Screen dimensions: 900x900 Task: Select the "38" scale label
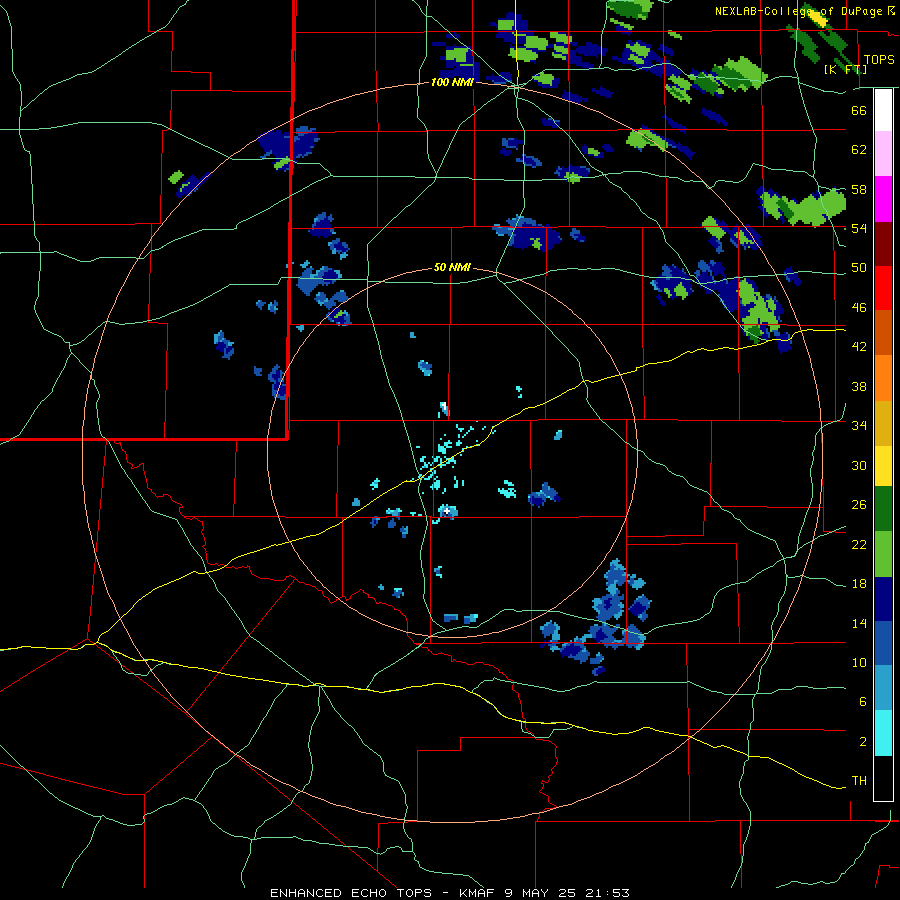tap(859, 386)
